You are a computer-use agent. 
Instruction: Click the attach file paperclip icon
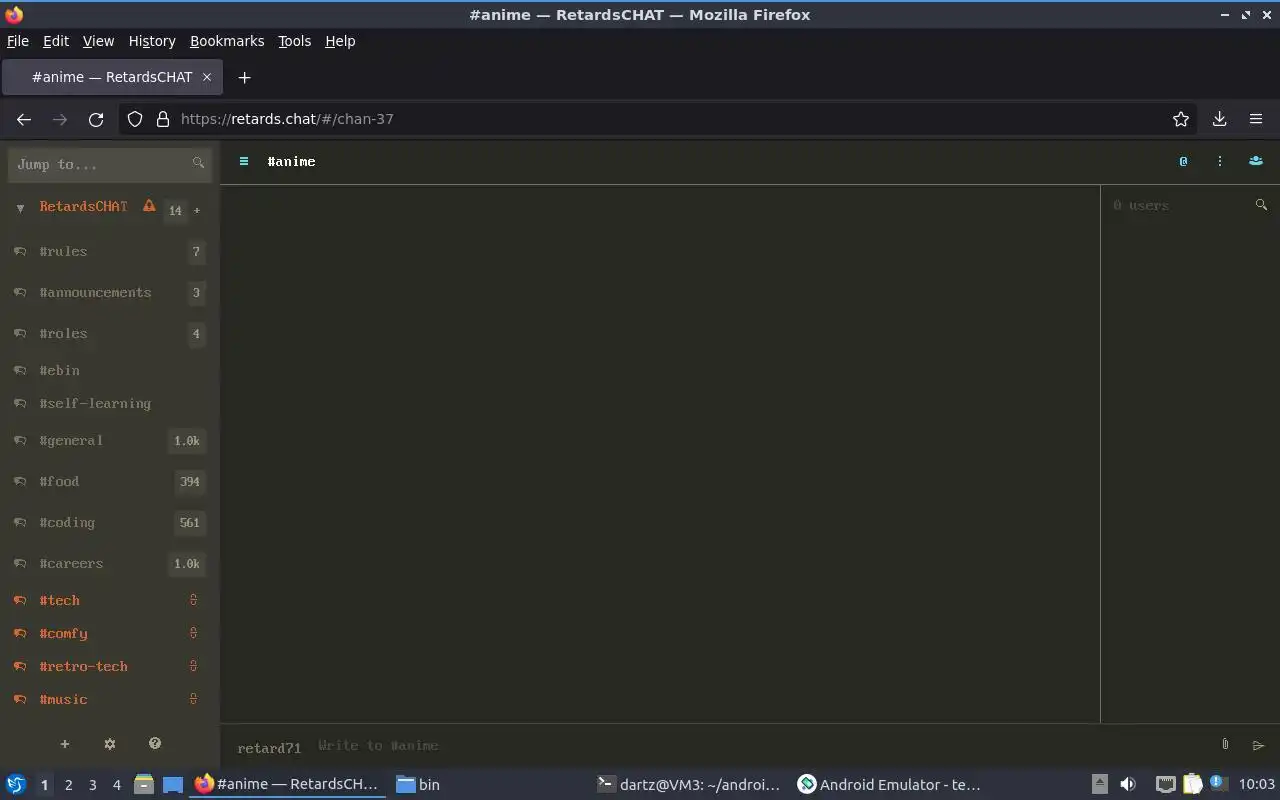pos(1225,745)
